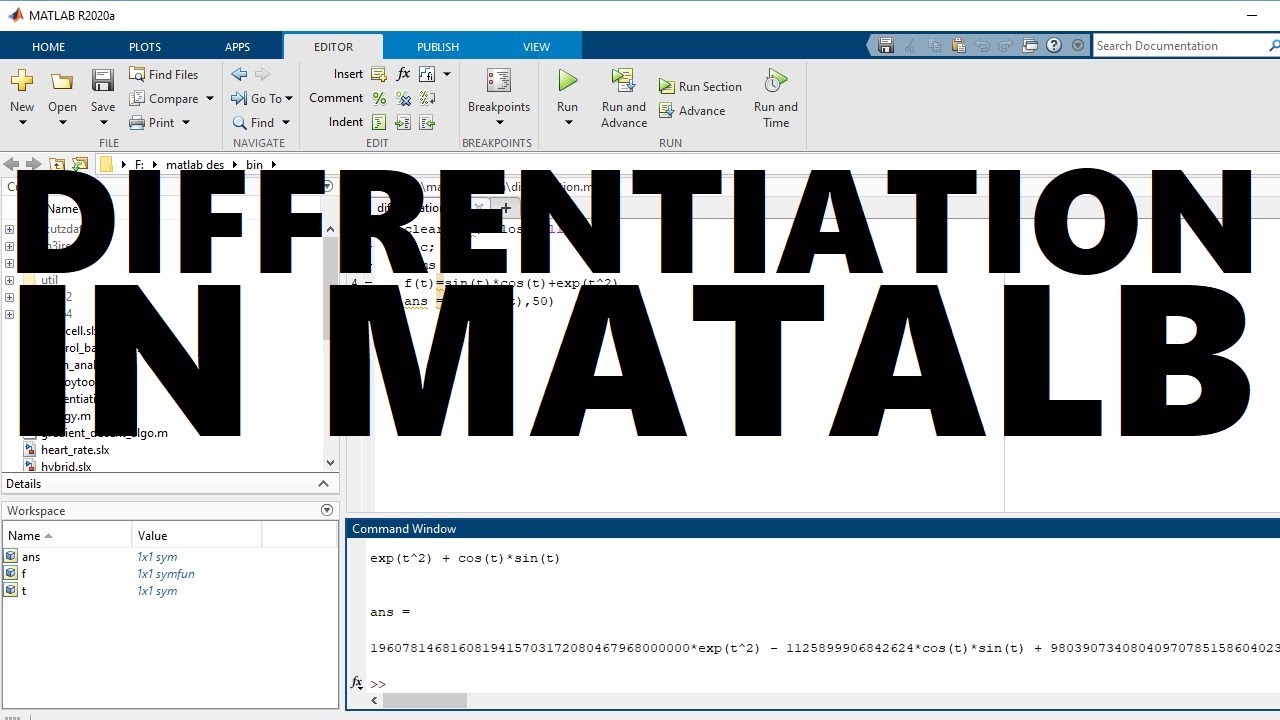This screenshot has width=1280, height=720.
Task: Expand the Print dropdown arrow
Action: pyautogui.click(x=186, y=122)
